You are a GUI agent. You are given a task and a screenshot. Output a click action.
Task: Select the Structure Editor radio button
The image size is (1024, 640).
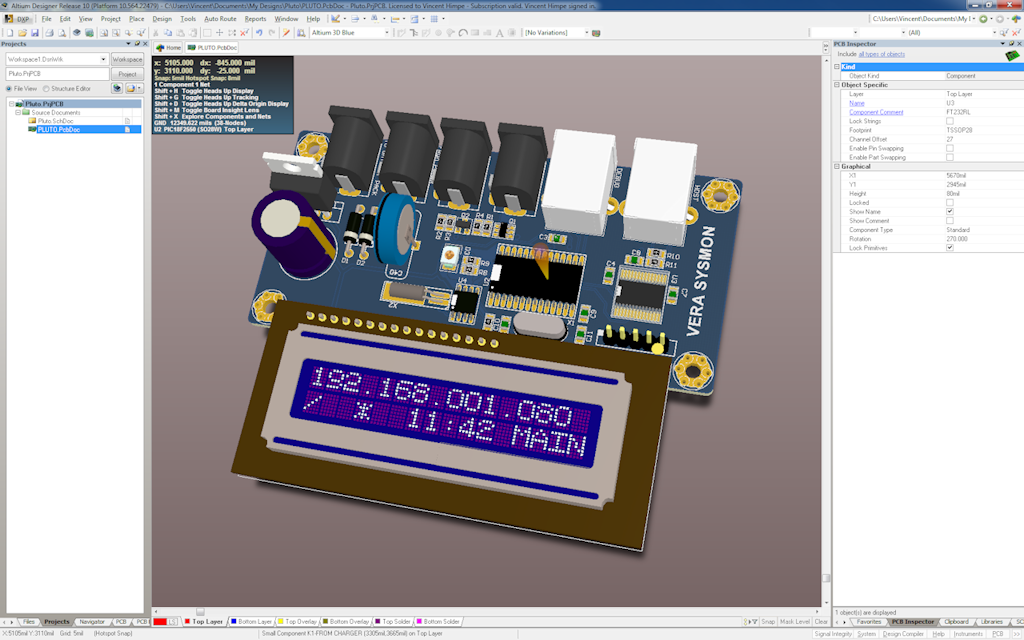[46, 89]
